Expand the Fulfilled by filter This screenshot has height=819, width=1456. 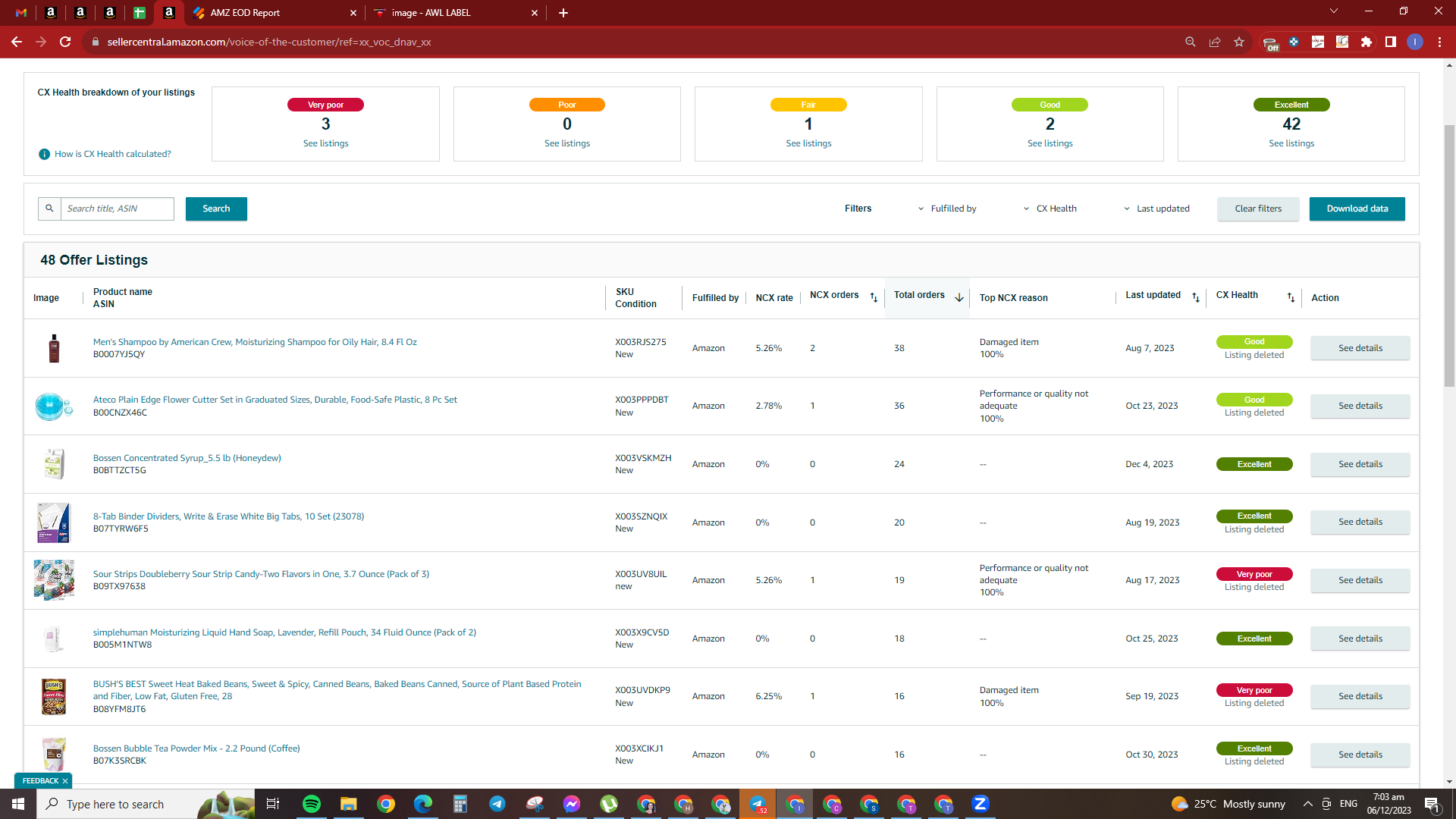(947, 209)
